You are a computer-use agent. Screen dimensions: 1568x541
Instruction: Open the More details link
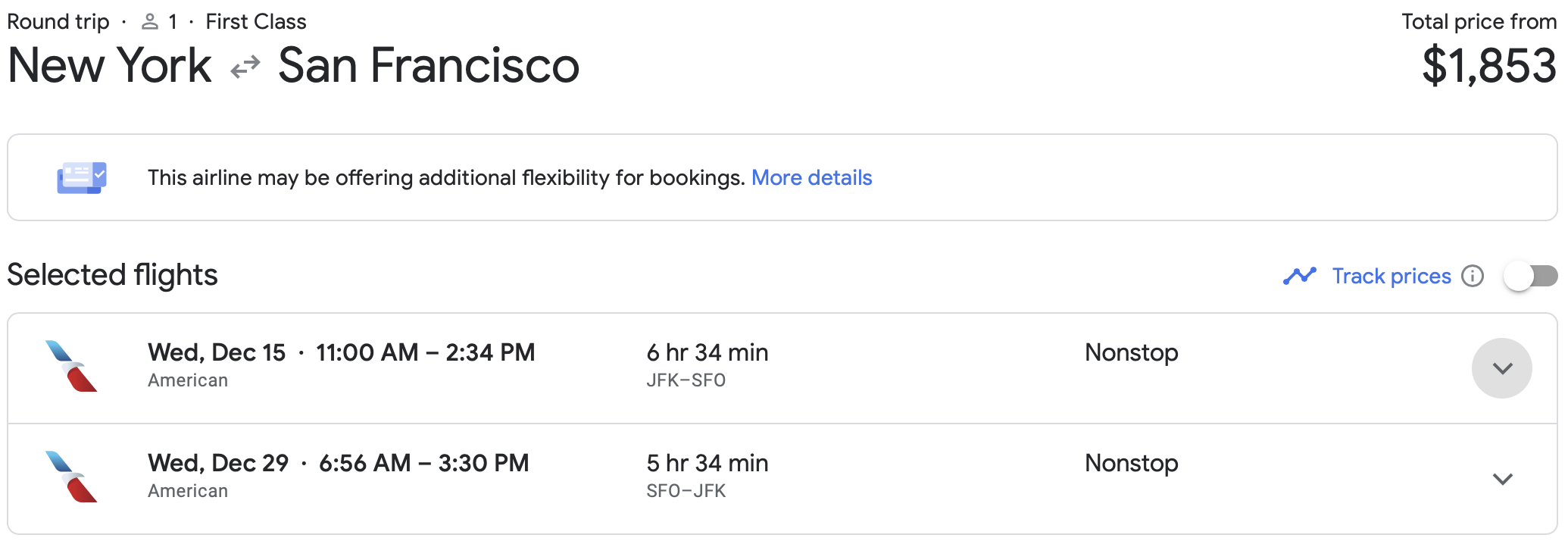coord(811,177)
